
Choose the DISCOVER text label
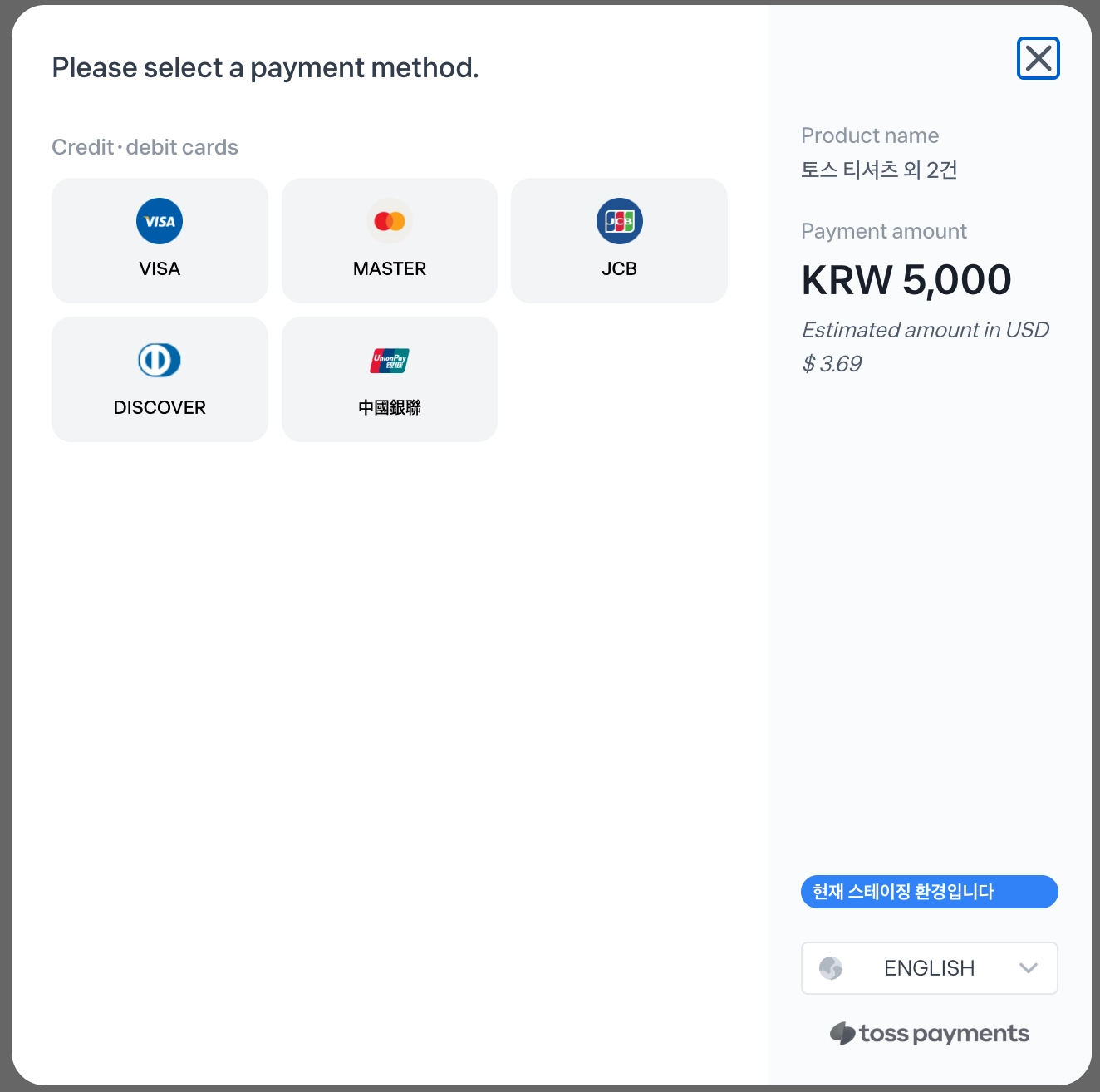click(160, 407)
